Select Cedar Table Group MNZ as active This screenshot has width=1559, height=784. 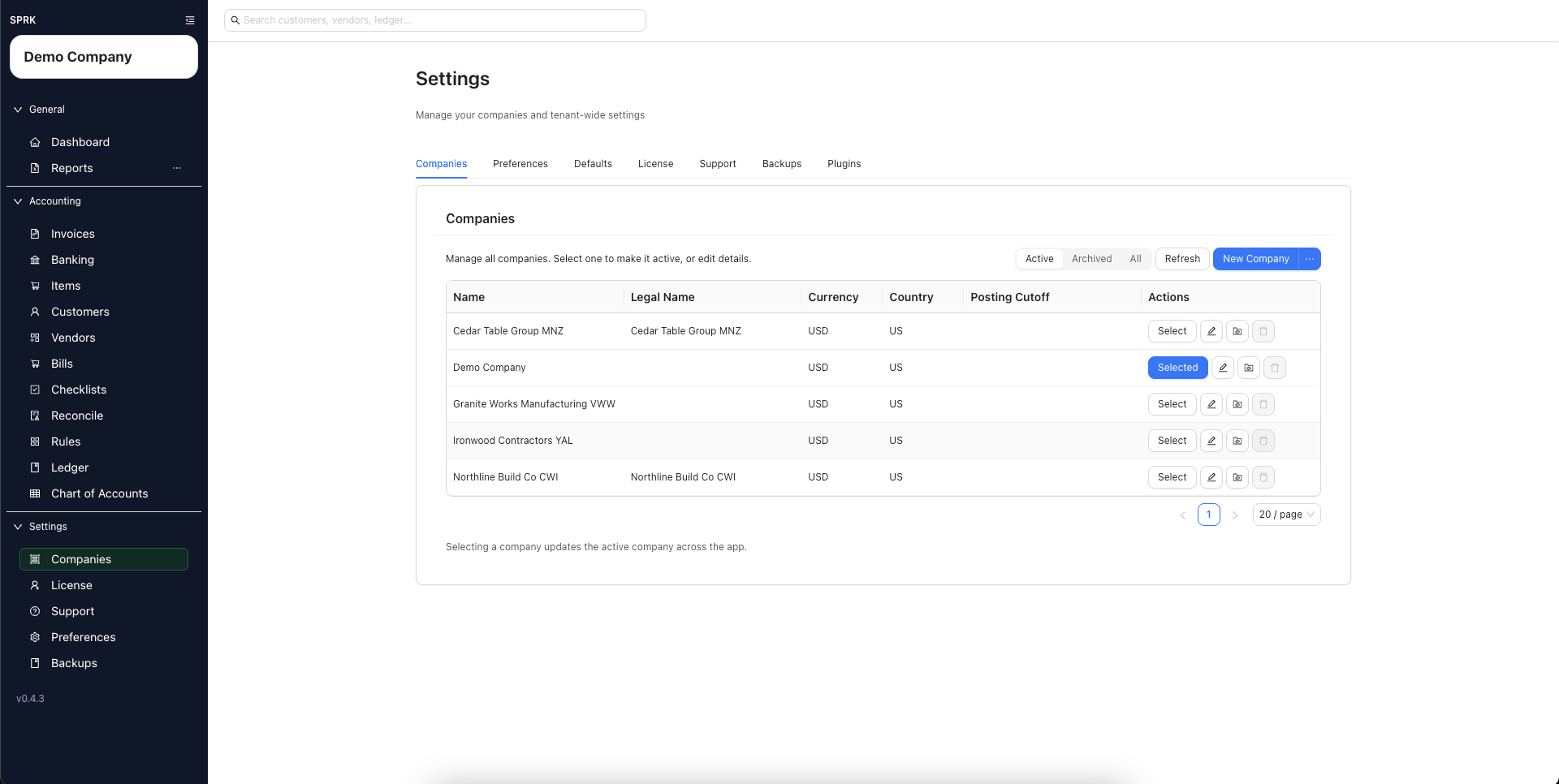click(x=1172, y=331)
